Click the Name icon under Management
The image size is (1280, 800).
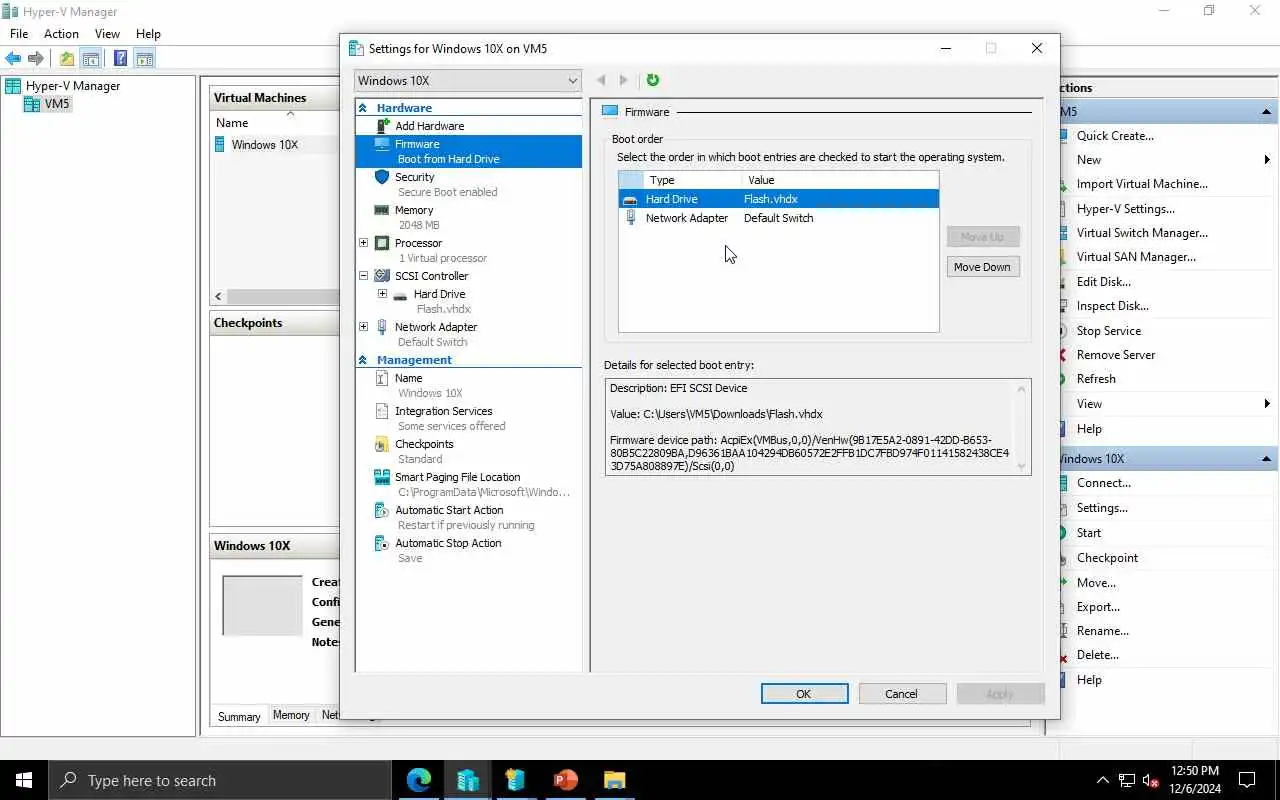(x=382, y=378)
